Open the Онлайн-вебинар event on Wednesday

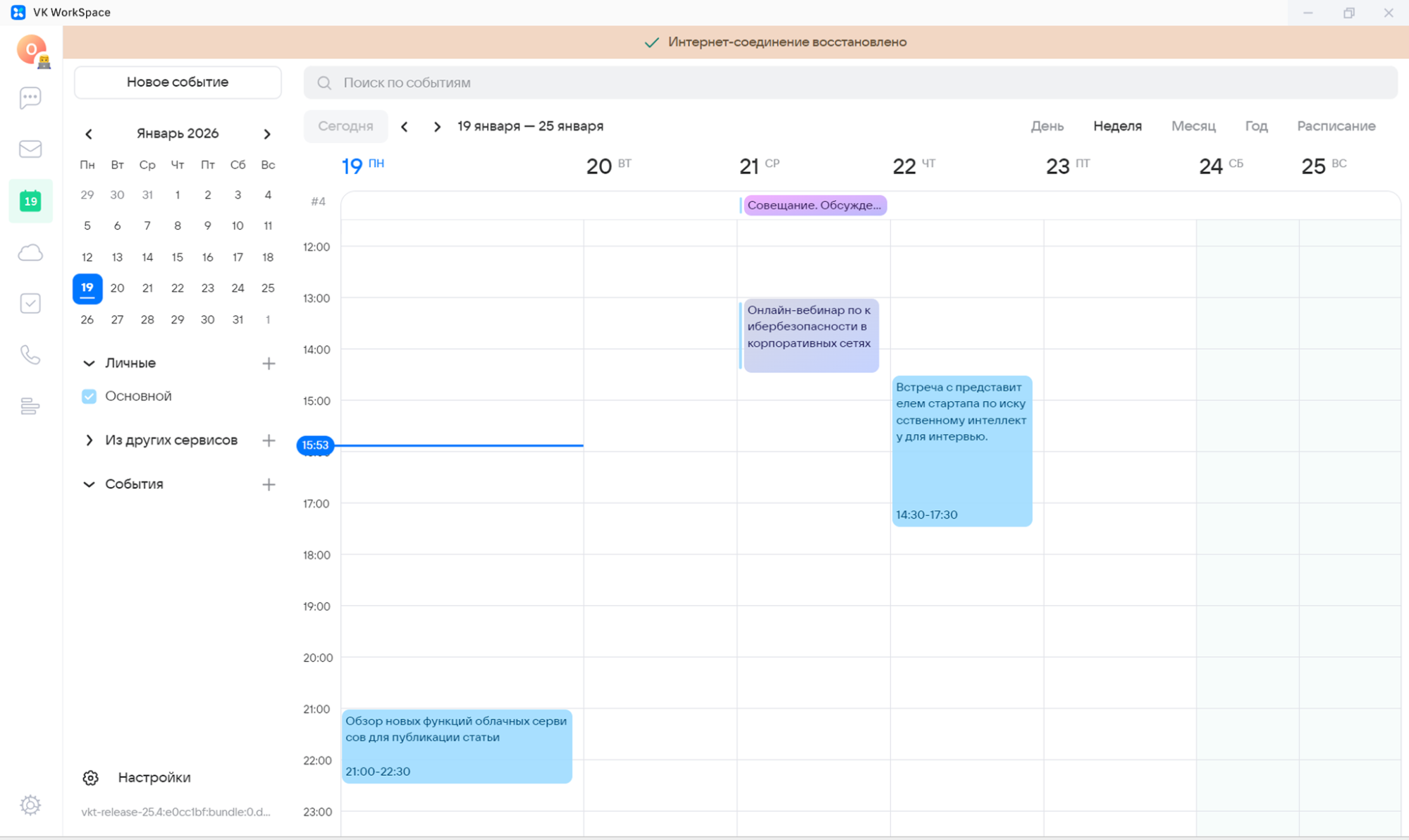tap(811, 335)
